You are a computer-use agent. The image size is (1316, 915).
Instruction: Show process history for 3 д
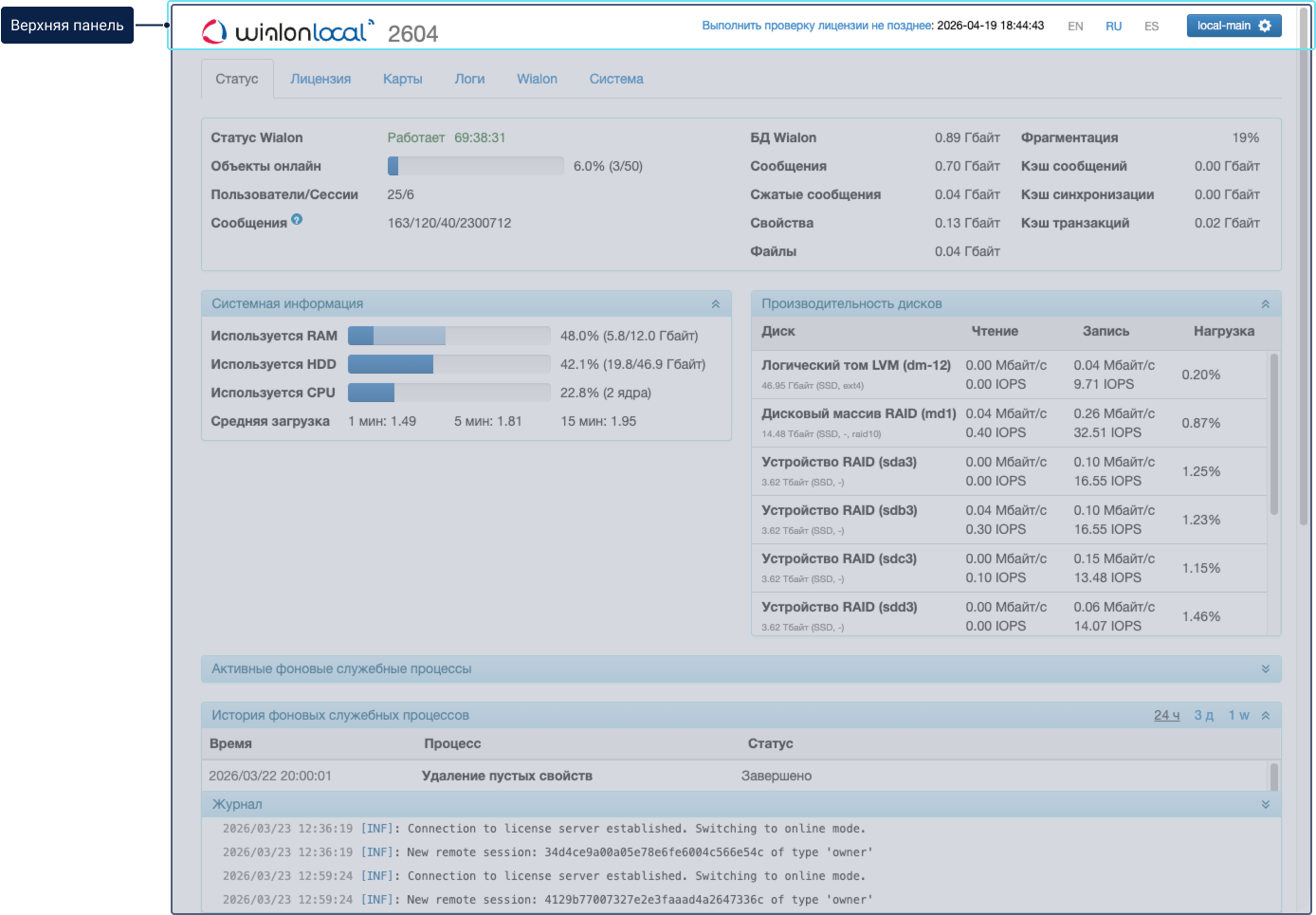(x=1203, y=716)
